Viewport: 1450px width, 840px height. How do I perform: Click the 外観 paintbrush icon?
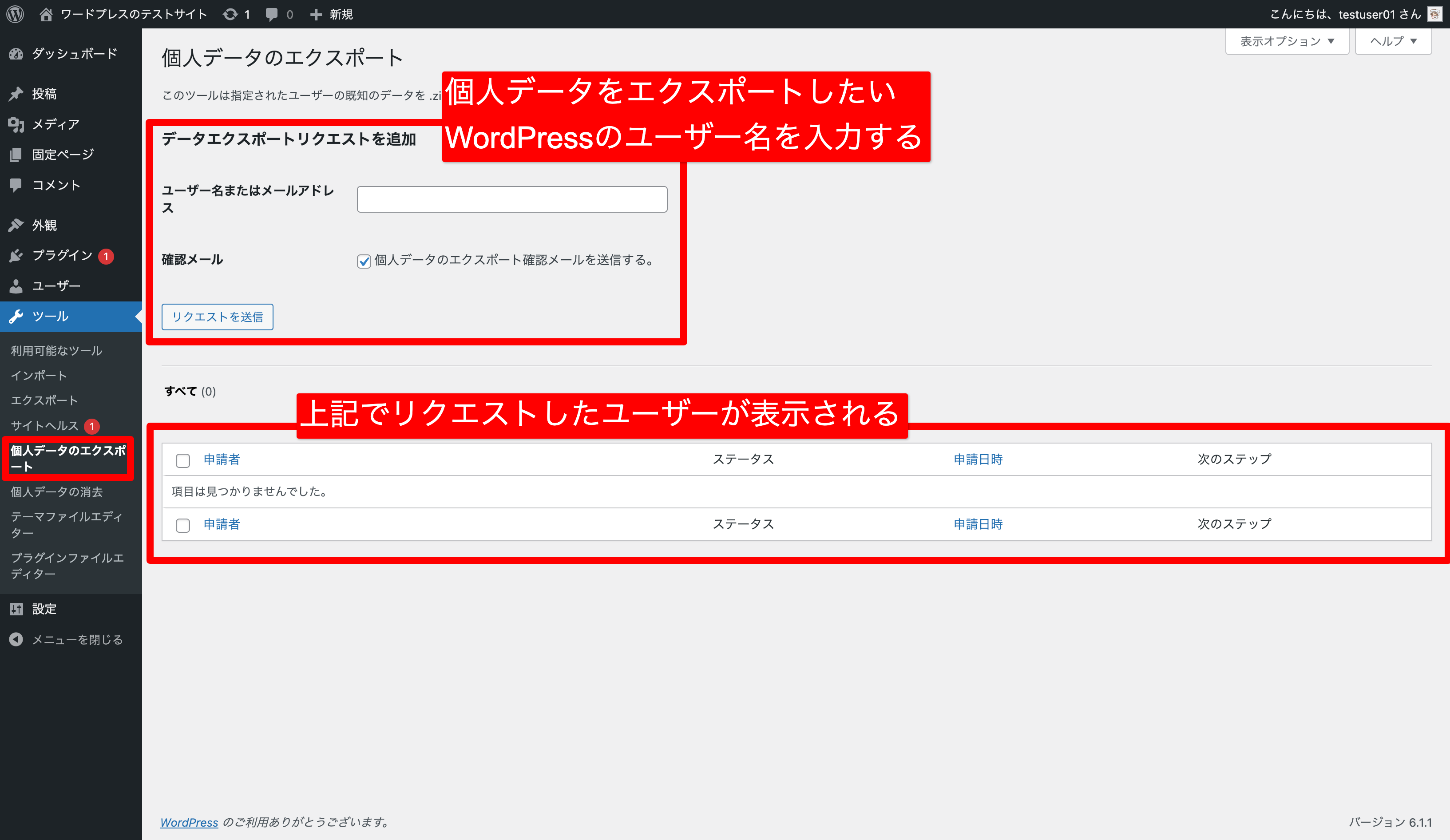(x=16, y=225)
